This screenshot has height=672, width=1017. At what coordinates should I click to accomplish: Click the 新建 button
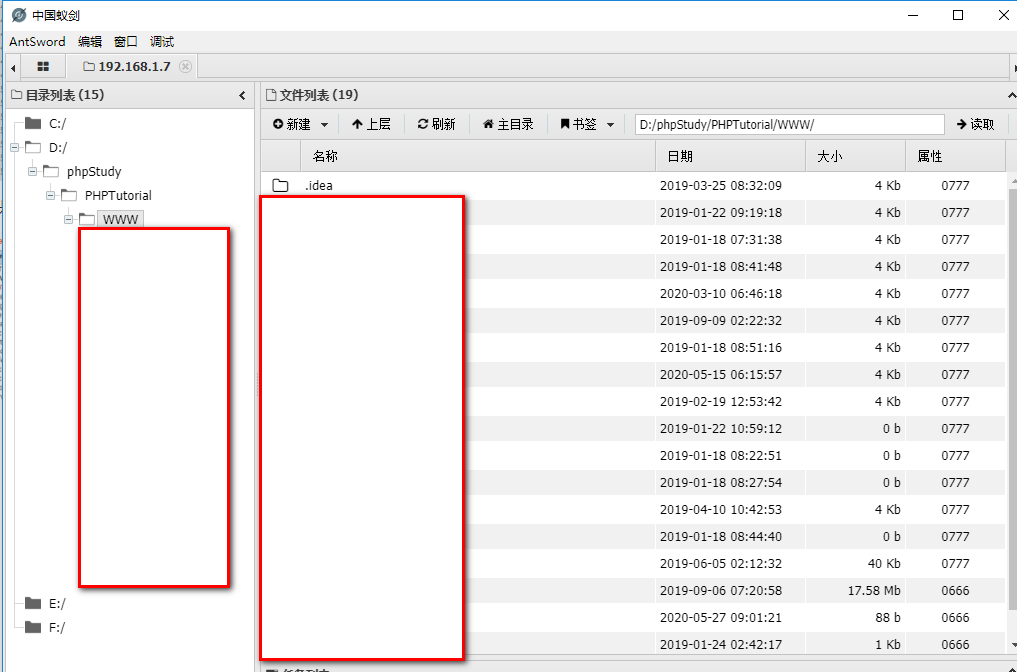292,124
